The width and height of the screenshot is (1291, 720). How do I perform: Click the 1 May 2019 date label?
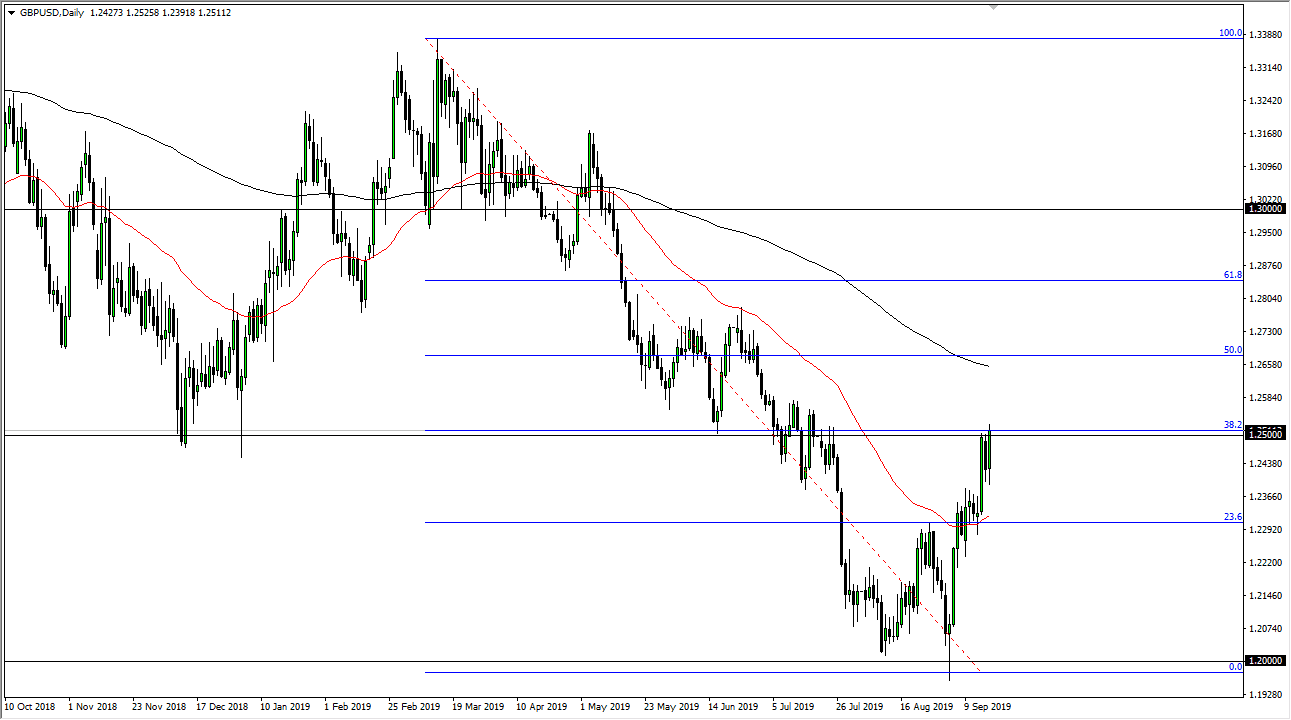[607, 708]
